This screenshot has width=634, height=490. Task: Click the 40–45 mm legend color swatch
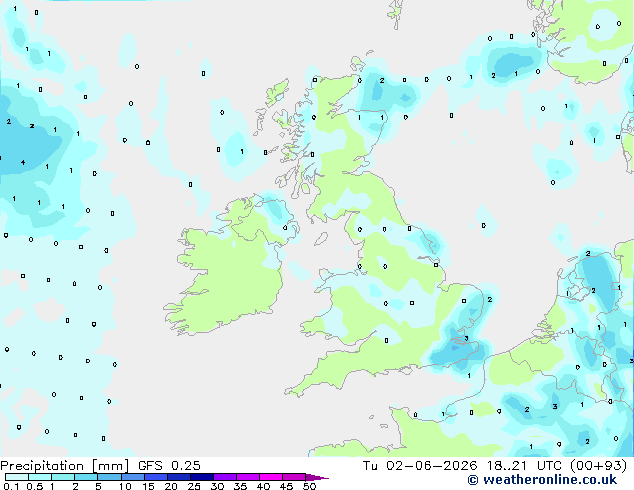[271, 477]
